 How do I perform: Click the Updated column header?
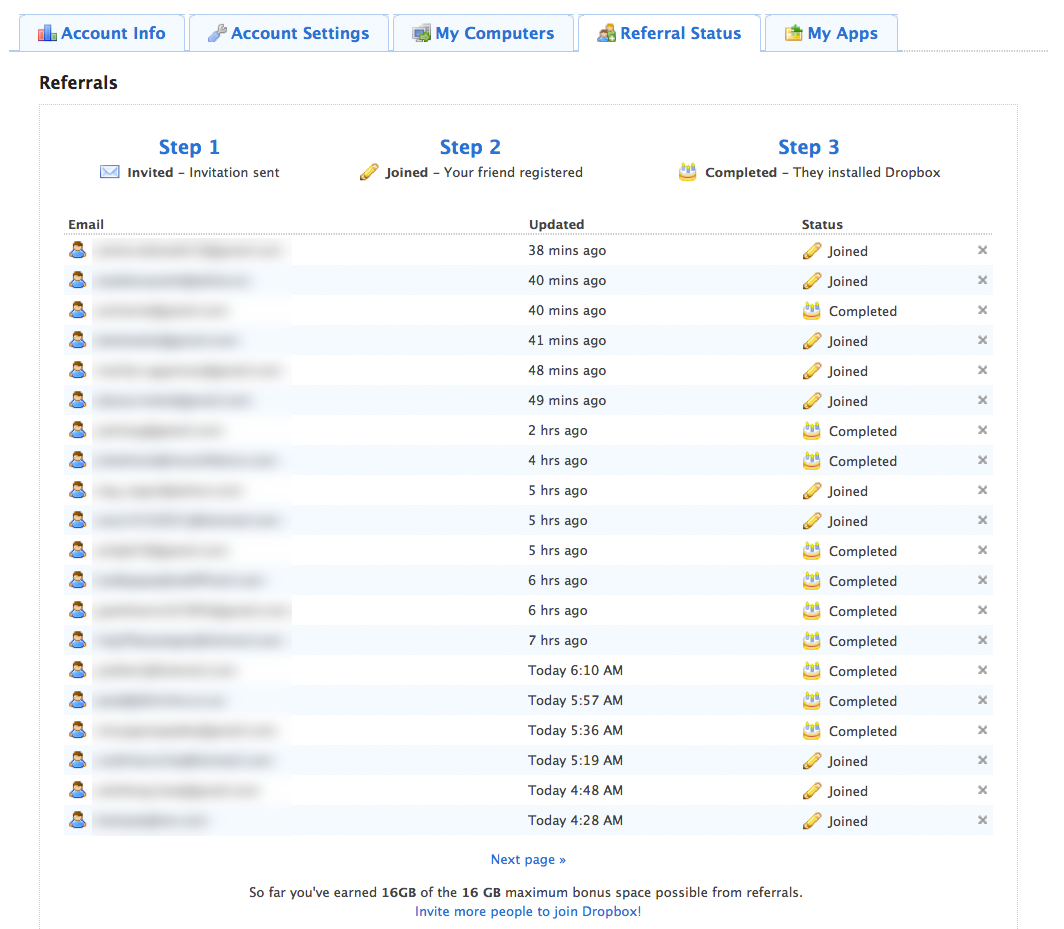click(556, 224)
